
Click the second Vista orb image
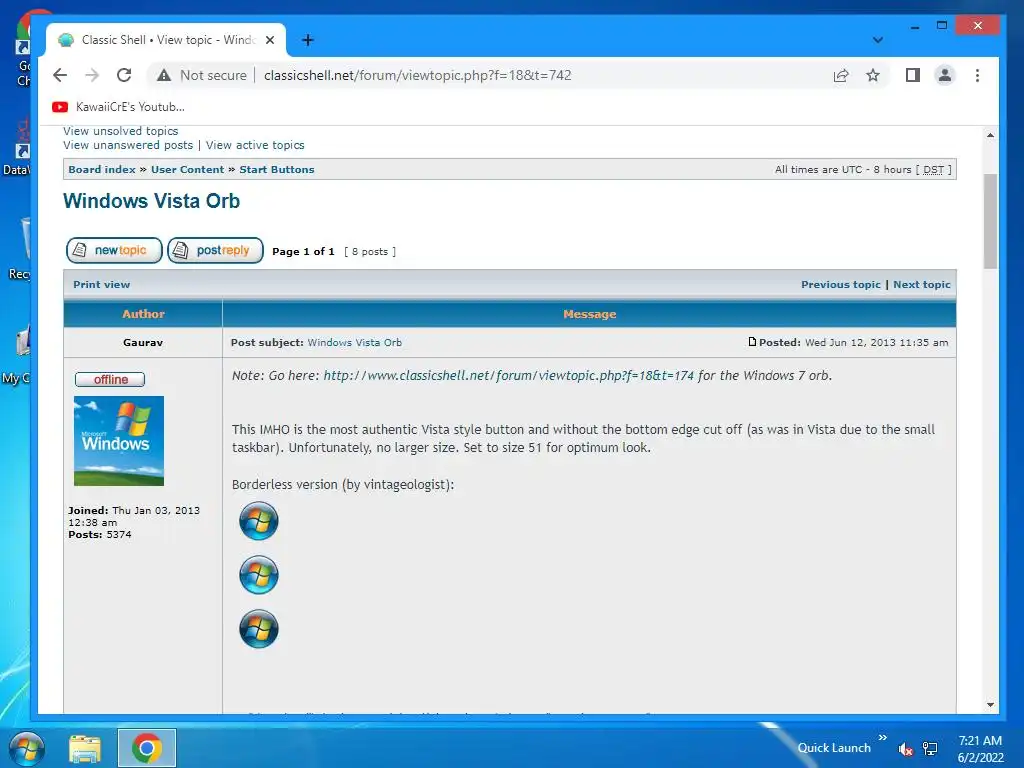[x=259, y=575]
